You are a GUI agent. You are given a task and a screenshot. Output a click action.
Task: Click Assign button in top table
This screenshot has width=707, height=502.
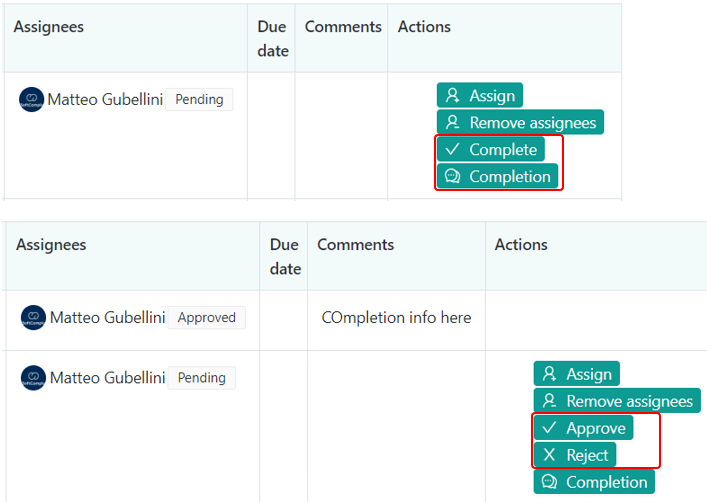(480, 96)
